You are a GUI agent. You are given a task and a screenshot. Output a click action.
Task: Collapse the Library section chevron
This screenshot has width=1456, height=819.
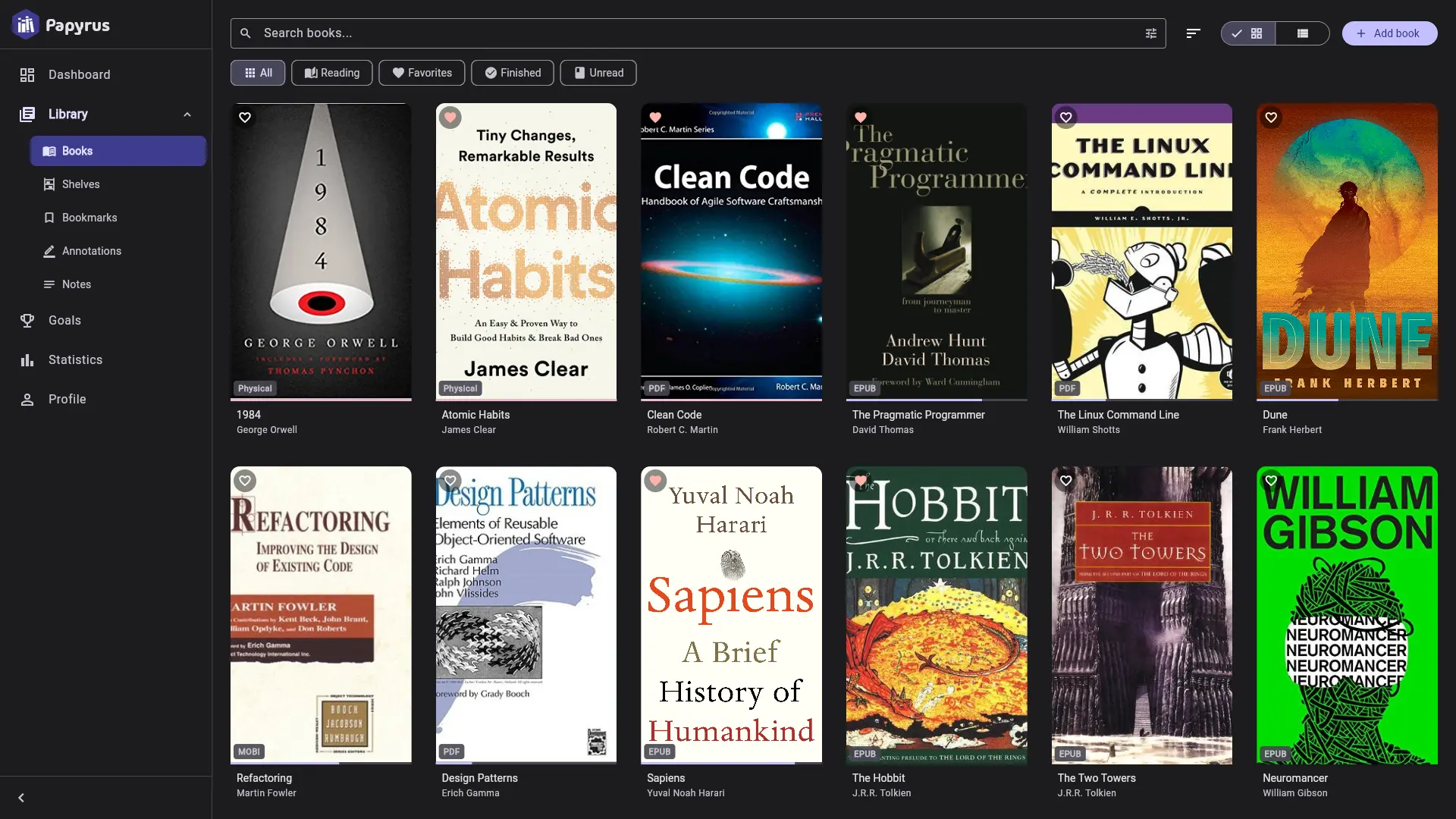pos(187,115)
